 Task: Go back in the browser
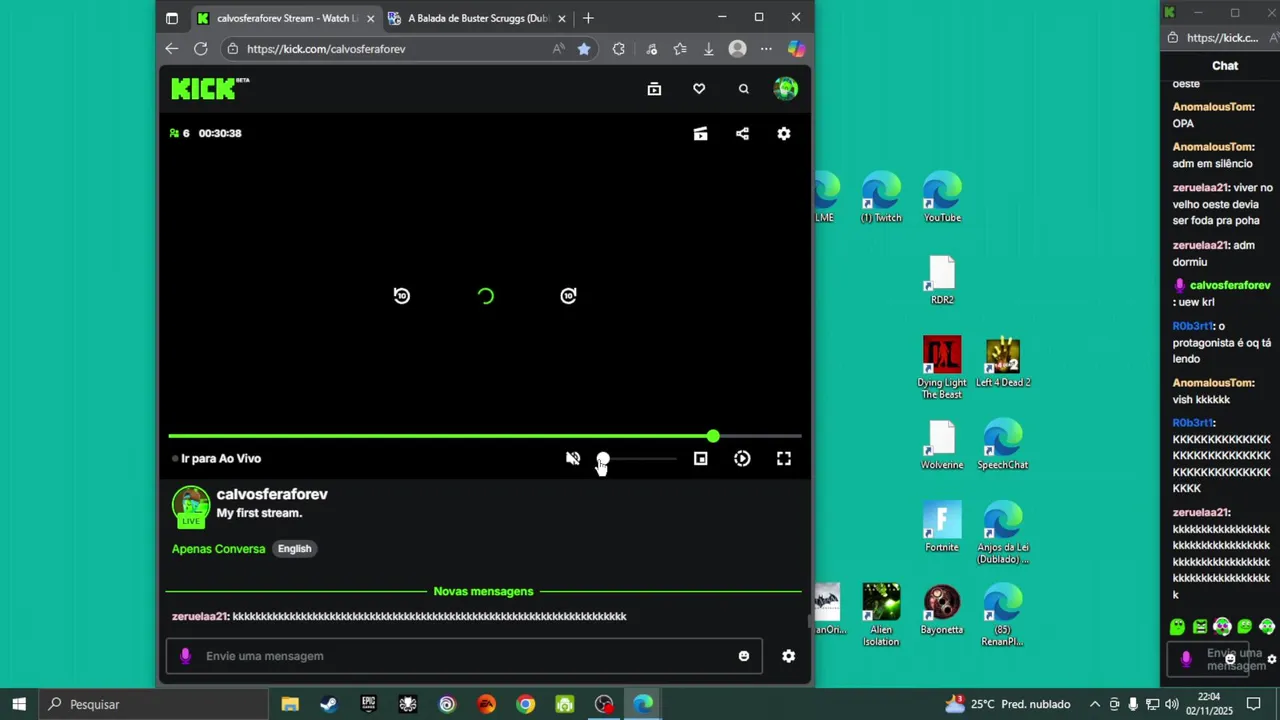pos(171,48)
